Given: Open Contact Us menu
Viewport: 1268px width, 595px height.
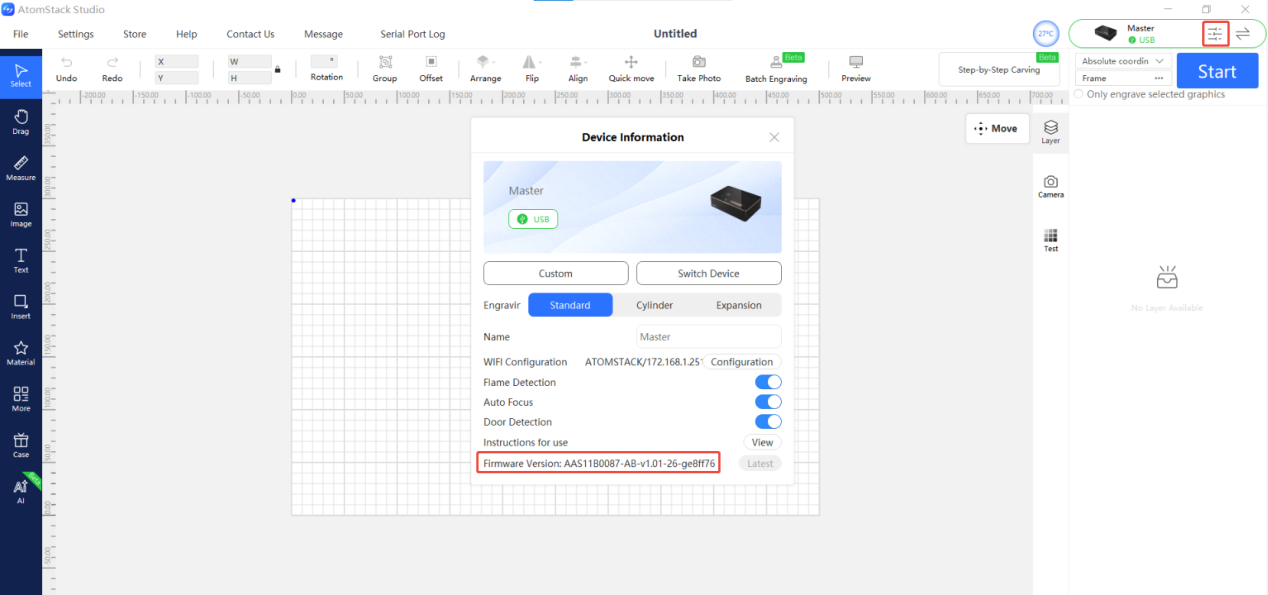Looking at the screenshot, I should pyautogui.click(x=251, y=34).
